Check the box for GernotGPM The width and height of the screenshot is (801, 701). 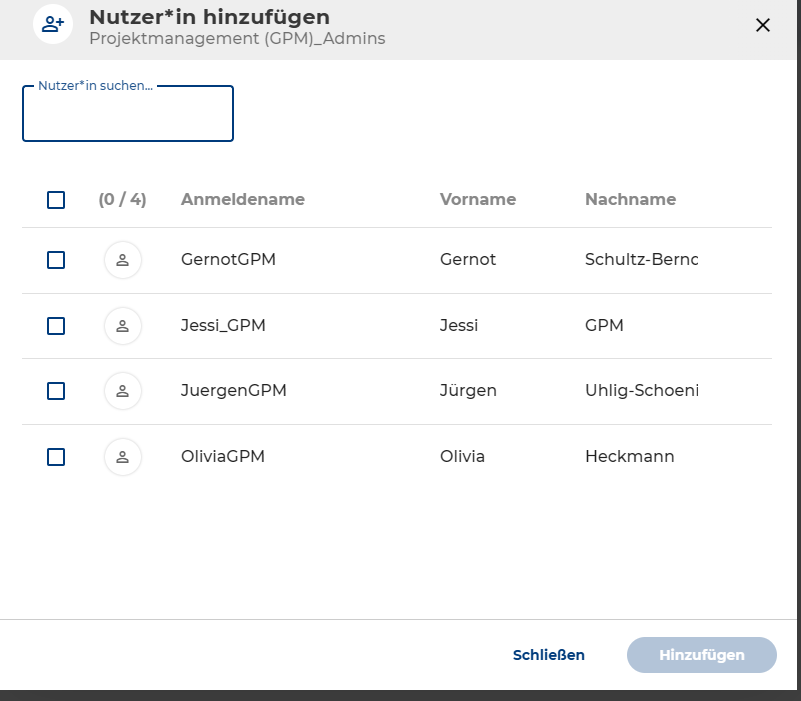coord(56,260)
